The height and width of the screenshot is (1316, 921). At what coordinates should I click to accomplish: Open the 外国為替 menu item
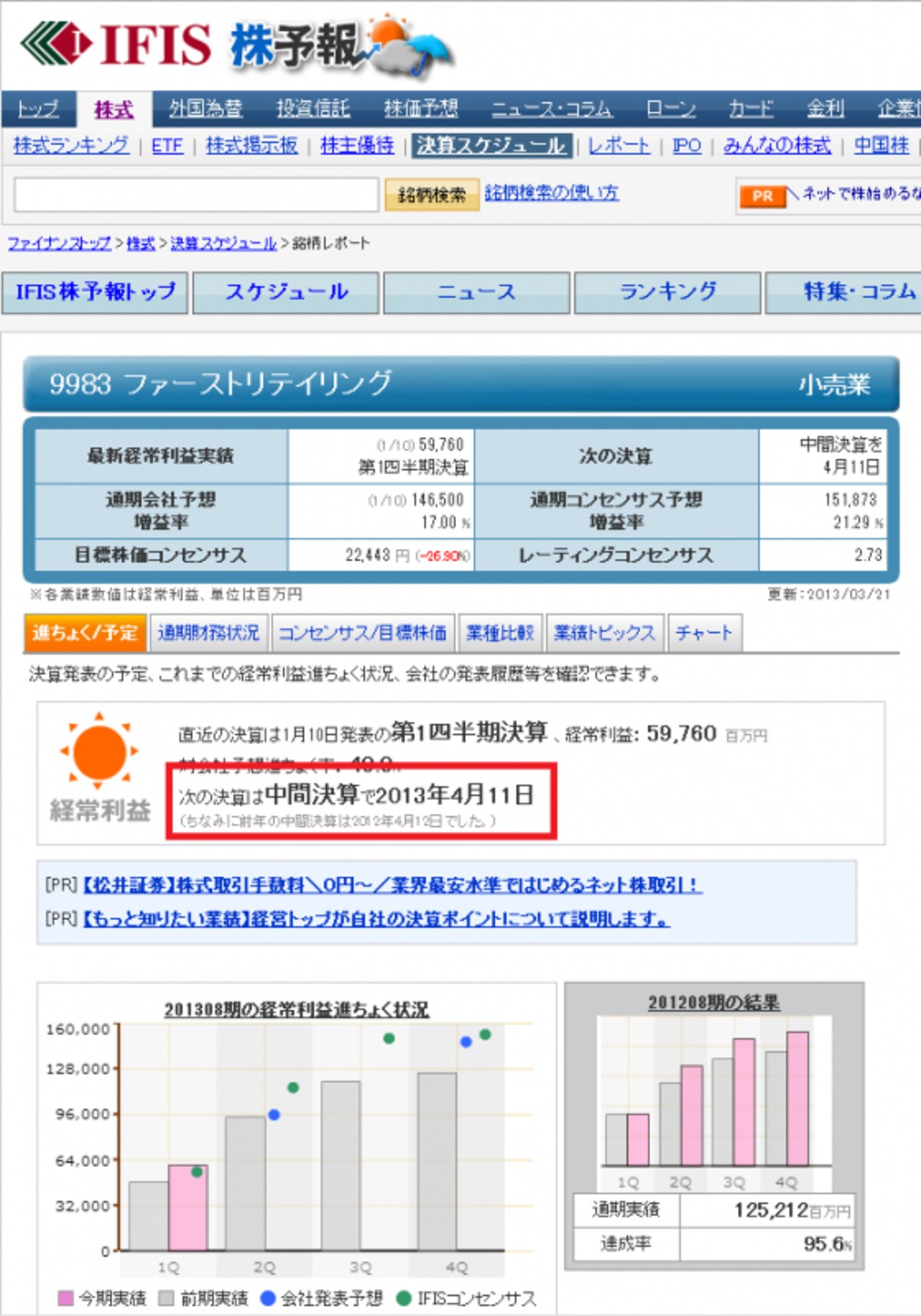(x=205, y=109)
